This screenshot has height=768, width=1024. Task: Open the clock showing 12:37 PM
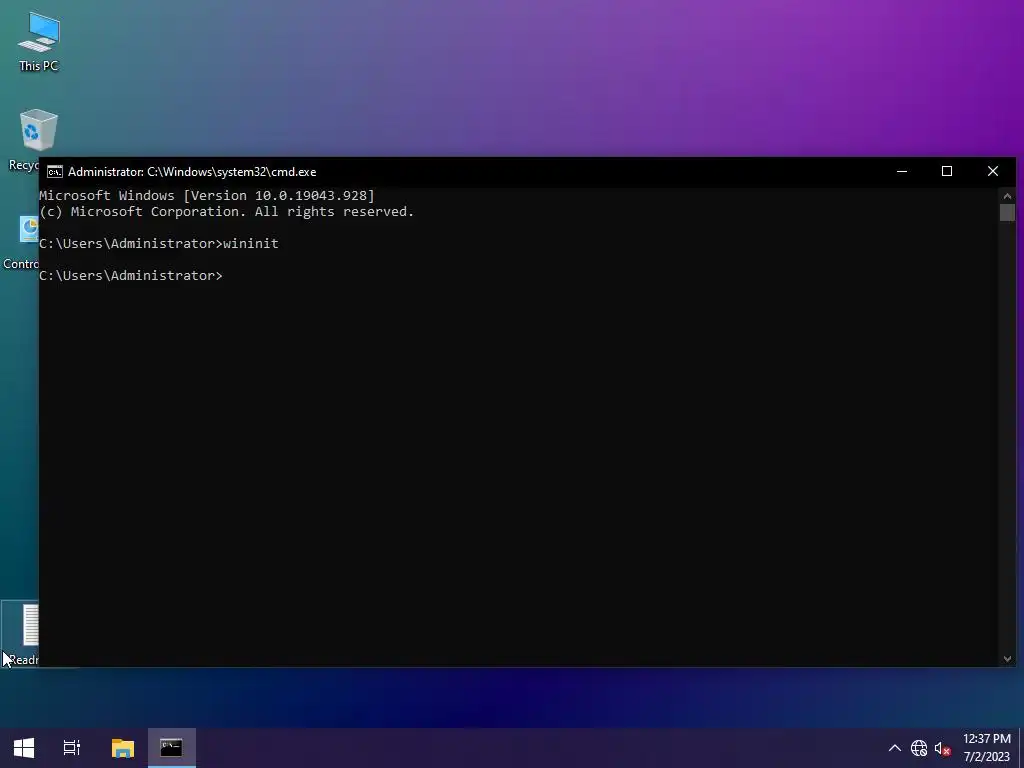click(x=987, y=748)
